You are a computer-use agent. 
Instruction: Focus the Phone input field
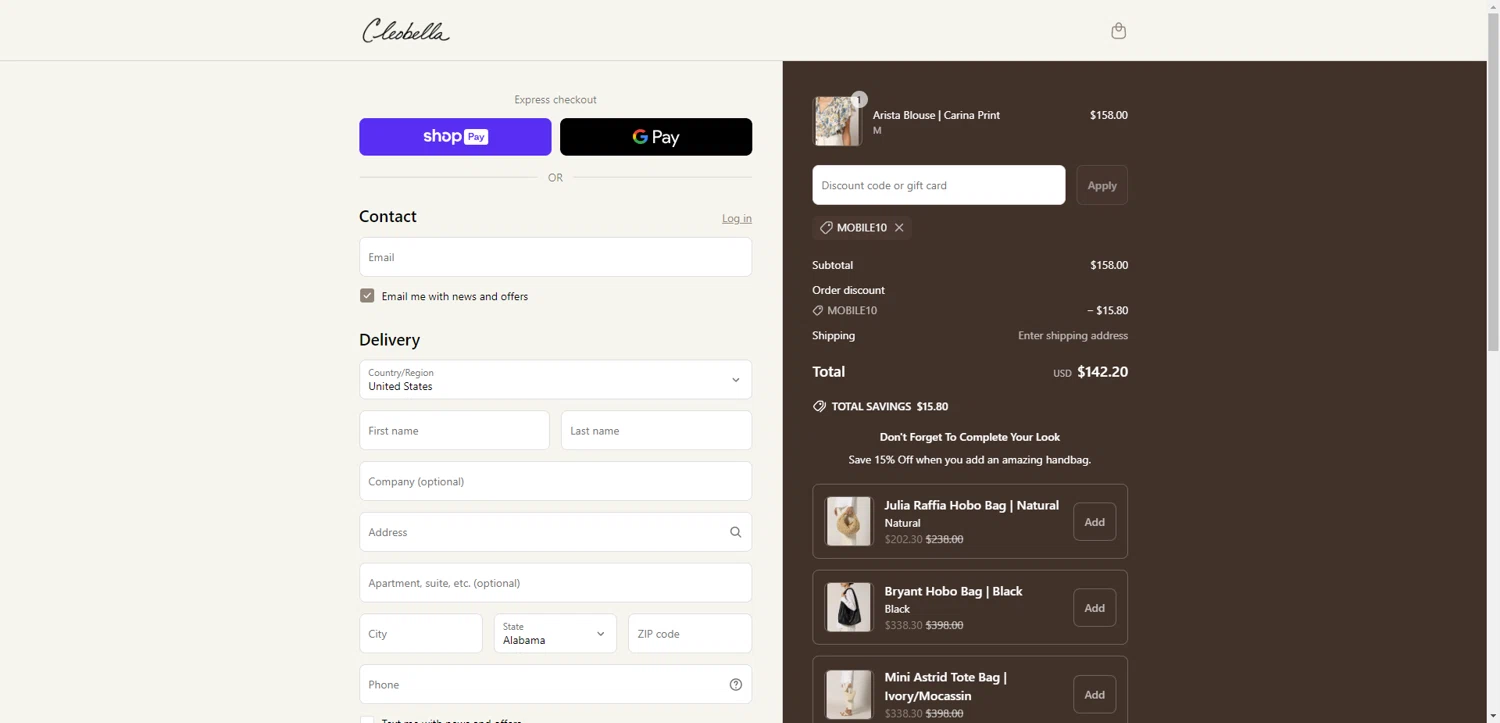click(555, 685)
